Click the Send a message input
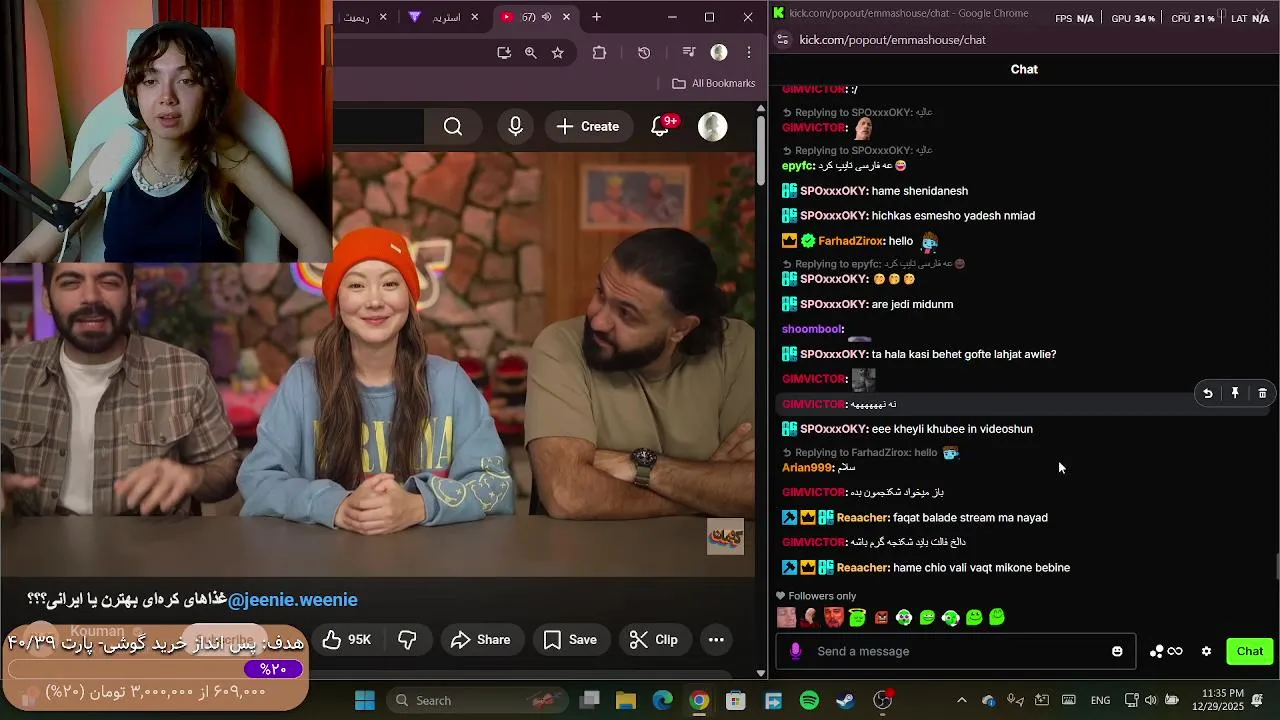 955,651
